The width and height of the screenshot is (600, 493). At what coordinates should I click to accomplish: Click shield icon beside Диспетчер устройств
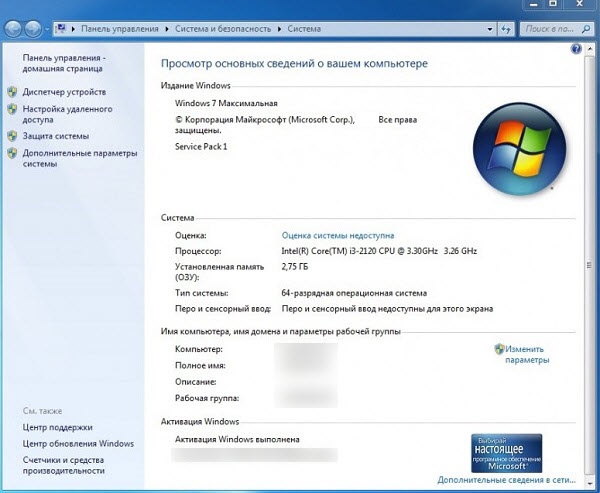[x=12, y=92]
